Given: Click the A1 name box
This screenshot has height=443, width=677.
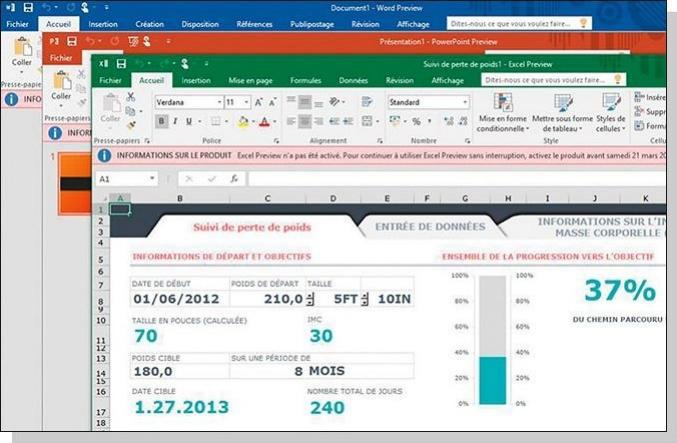Looking at the screenshot, I should tap(125, 179).
